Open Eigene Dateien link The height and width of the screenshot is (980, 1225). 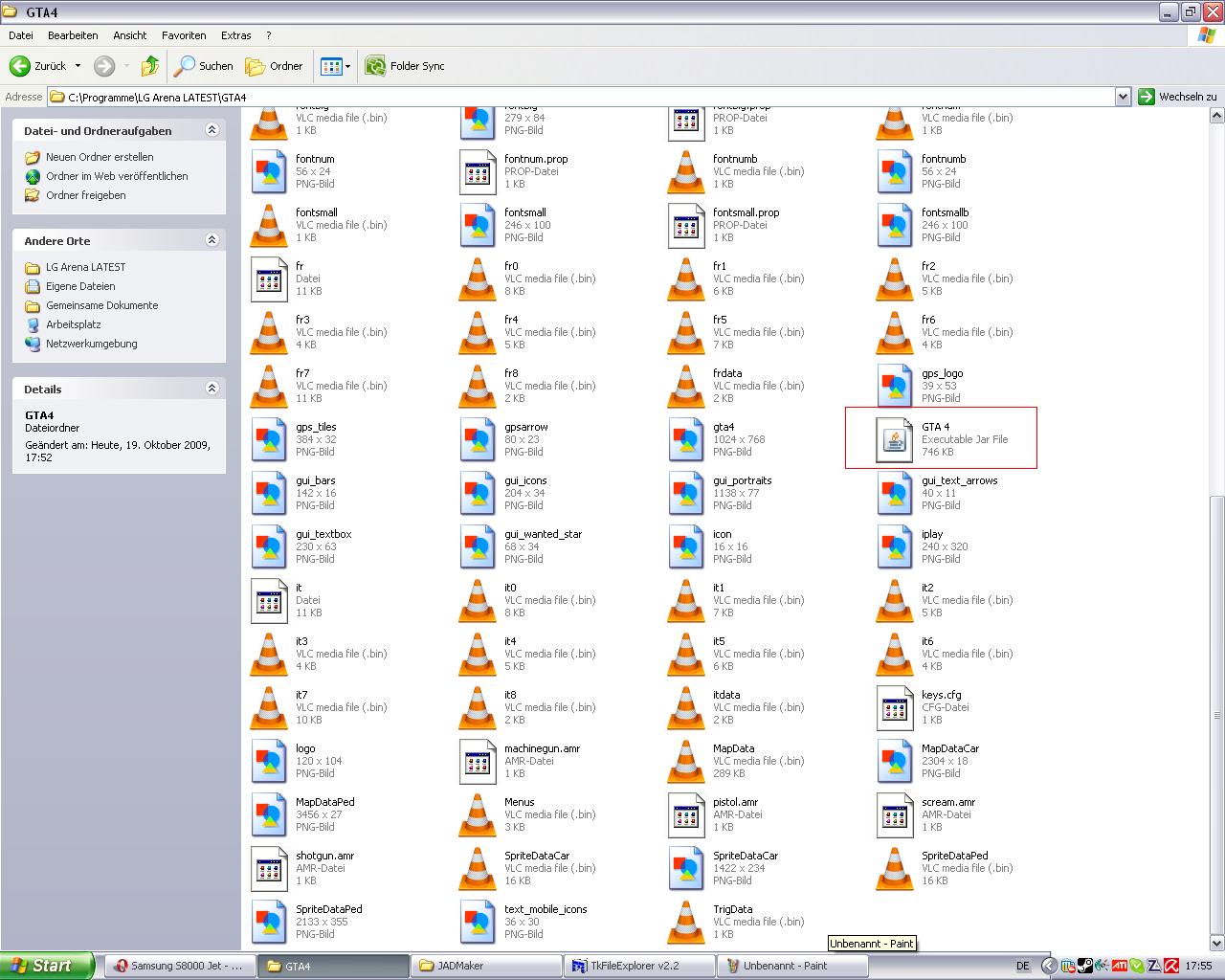click(80, 286)
